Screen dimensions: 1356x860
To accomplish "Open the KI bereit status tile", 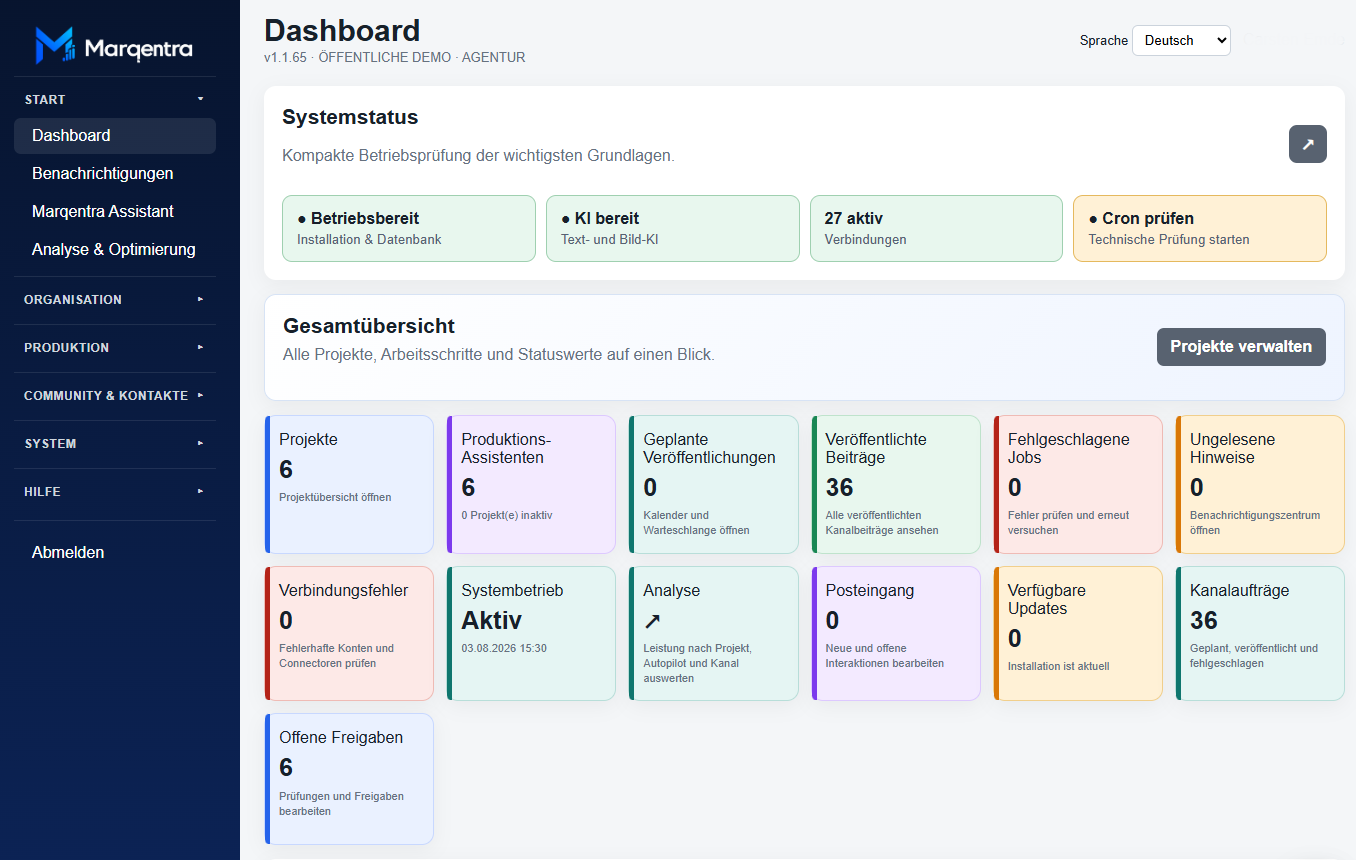I will pyautogui.click(x=673, y=228).
